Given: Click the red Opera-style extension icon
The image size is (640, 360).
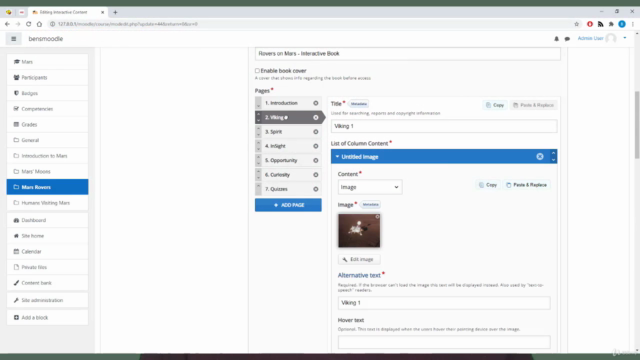Looking at the screenshot, I should coord(590,24).
